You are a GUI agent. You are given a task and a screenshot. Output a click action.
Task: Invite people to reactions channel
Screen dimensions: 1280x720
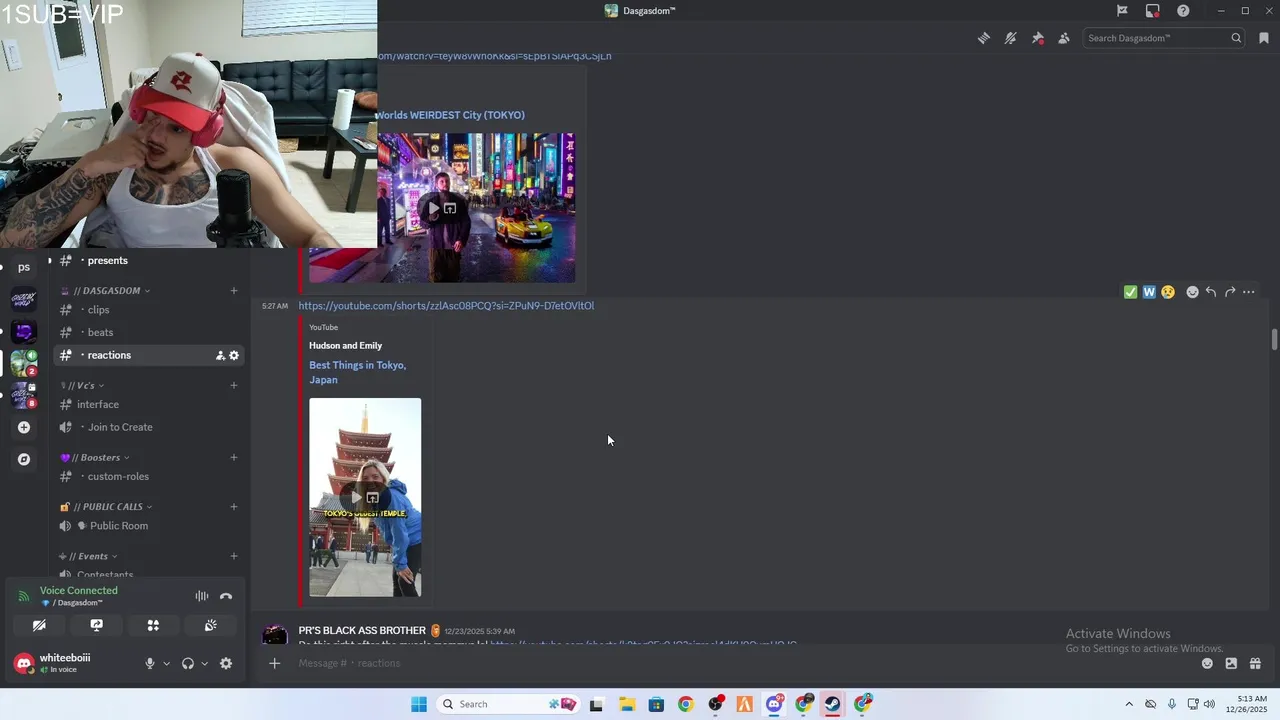220,356
